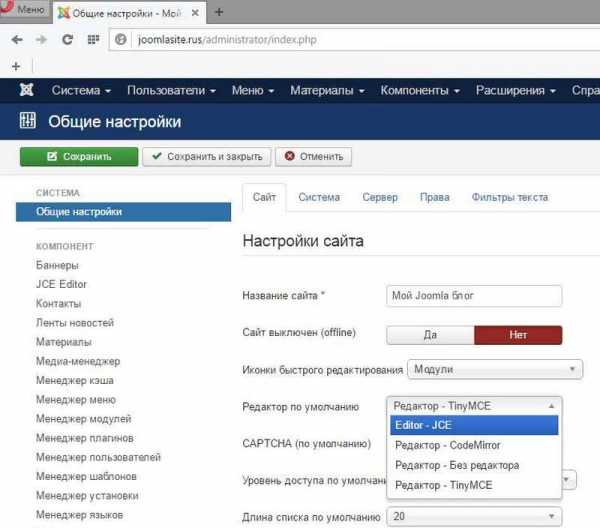Screen dimensions: 600x528
Task: Open Менеджер плагинов sidebar link
Action: point(85,438)
